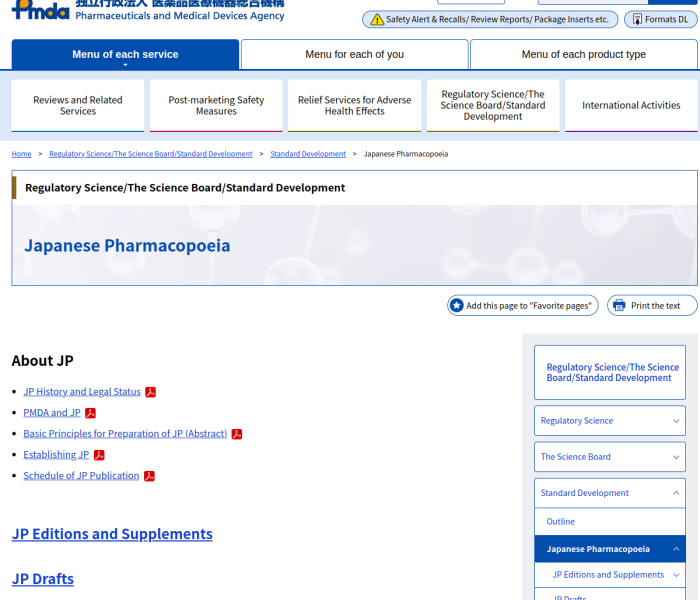Click the printer icon for Print the text
Image resolution: width=700 pixels, height=600 pixels.
coord(619,306)
